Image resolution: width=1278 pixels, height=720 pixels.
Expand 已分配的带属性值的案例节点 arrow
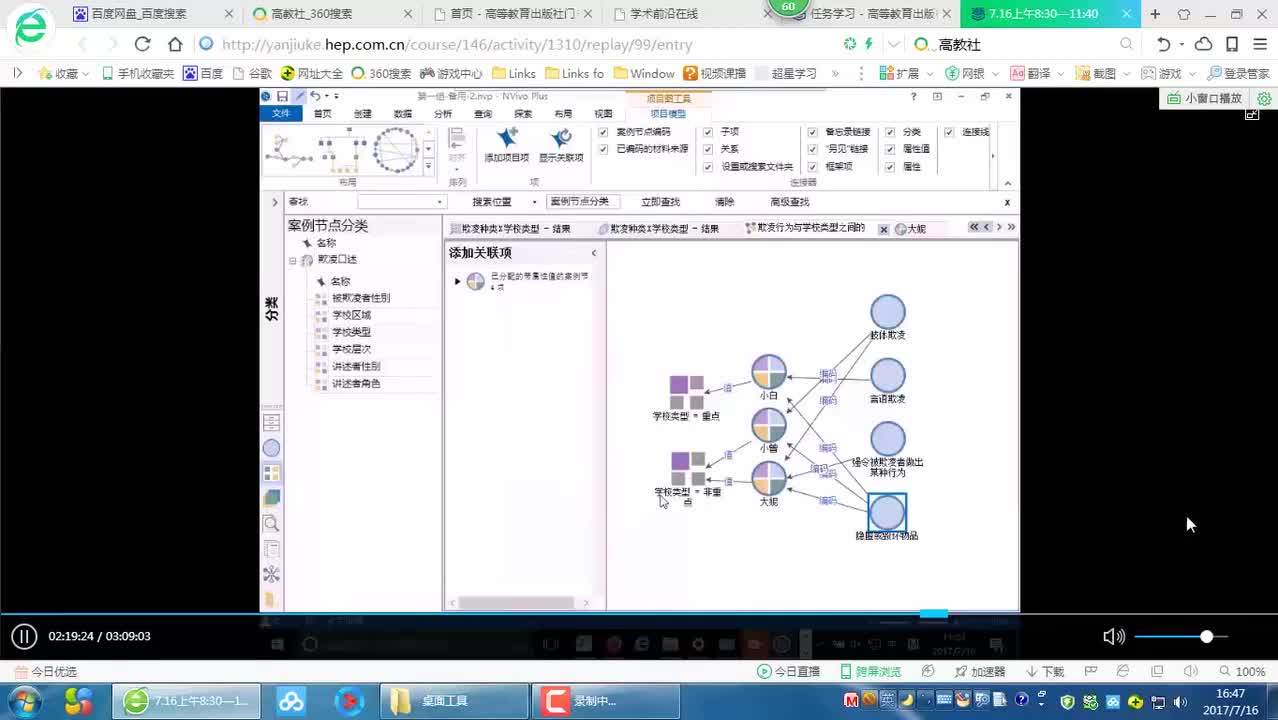pos(458,281)
